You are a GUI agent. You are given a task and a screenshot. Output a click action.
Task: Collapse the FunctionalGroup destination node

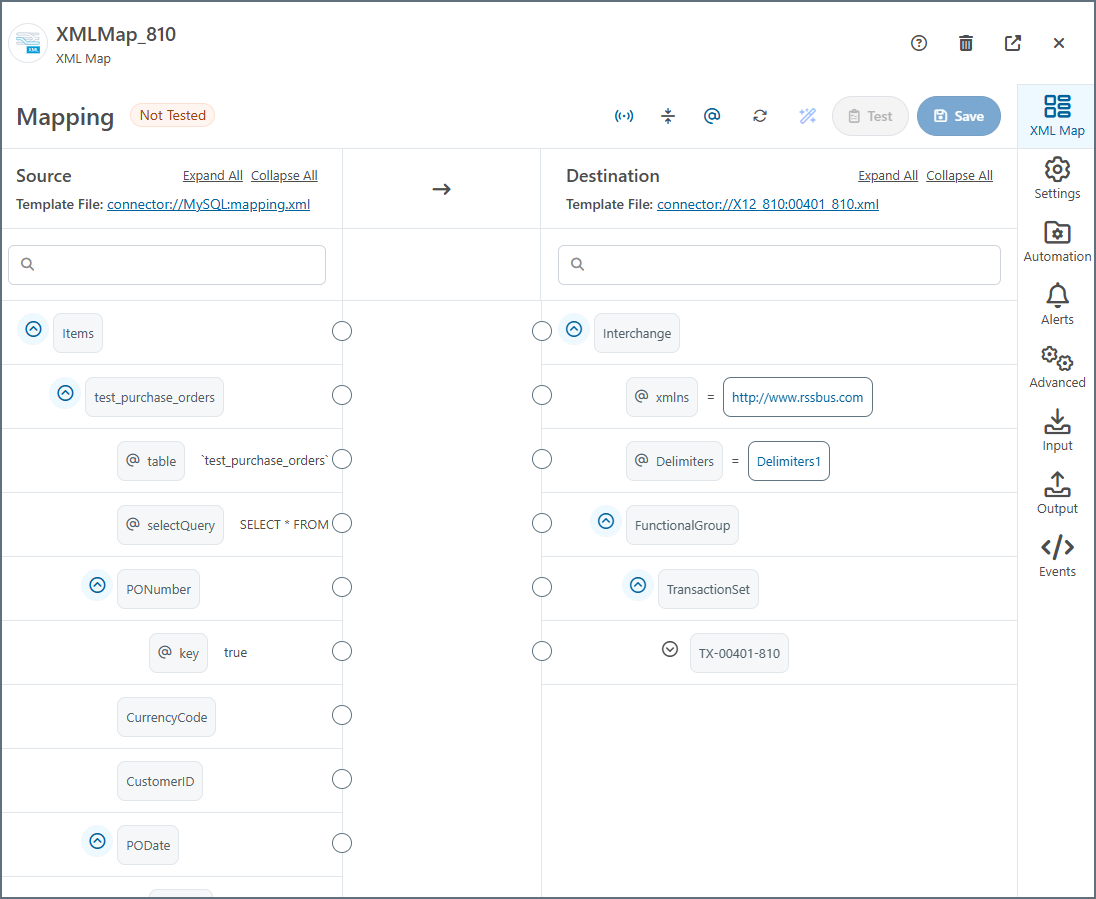click(x=605, y=521)
